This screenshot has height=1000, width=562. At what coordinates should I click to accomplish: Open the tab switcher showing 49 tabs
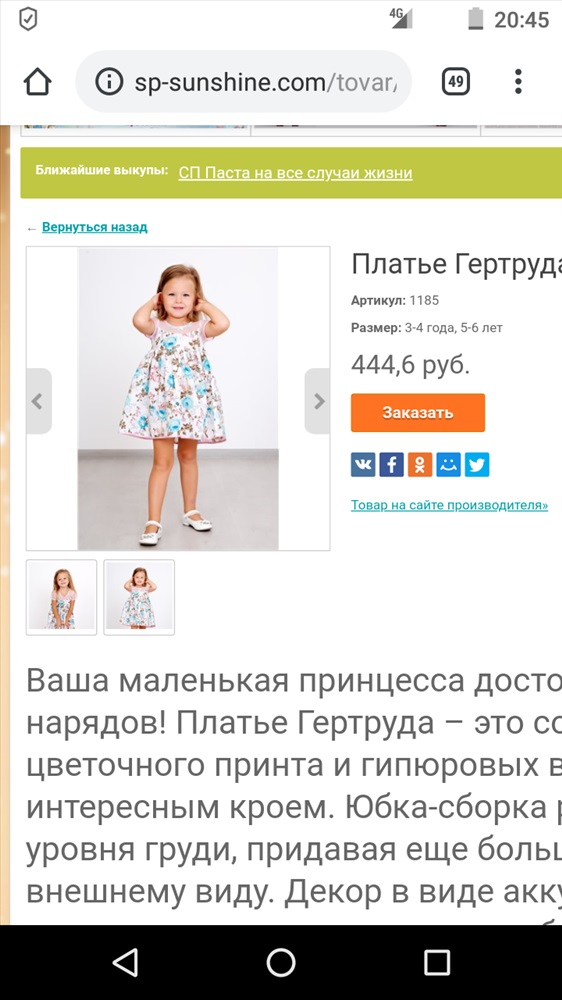455,82
